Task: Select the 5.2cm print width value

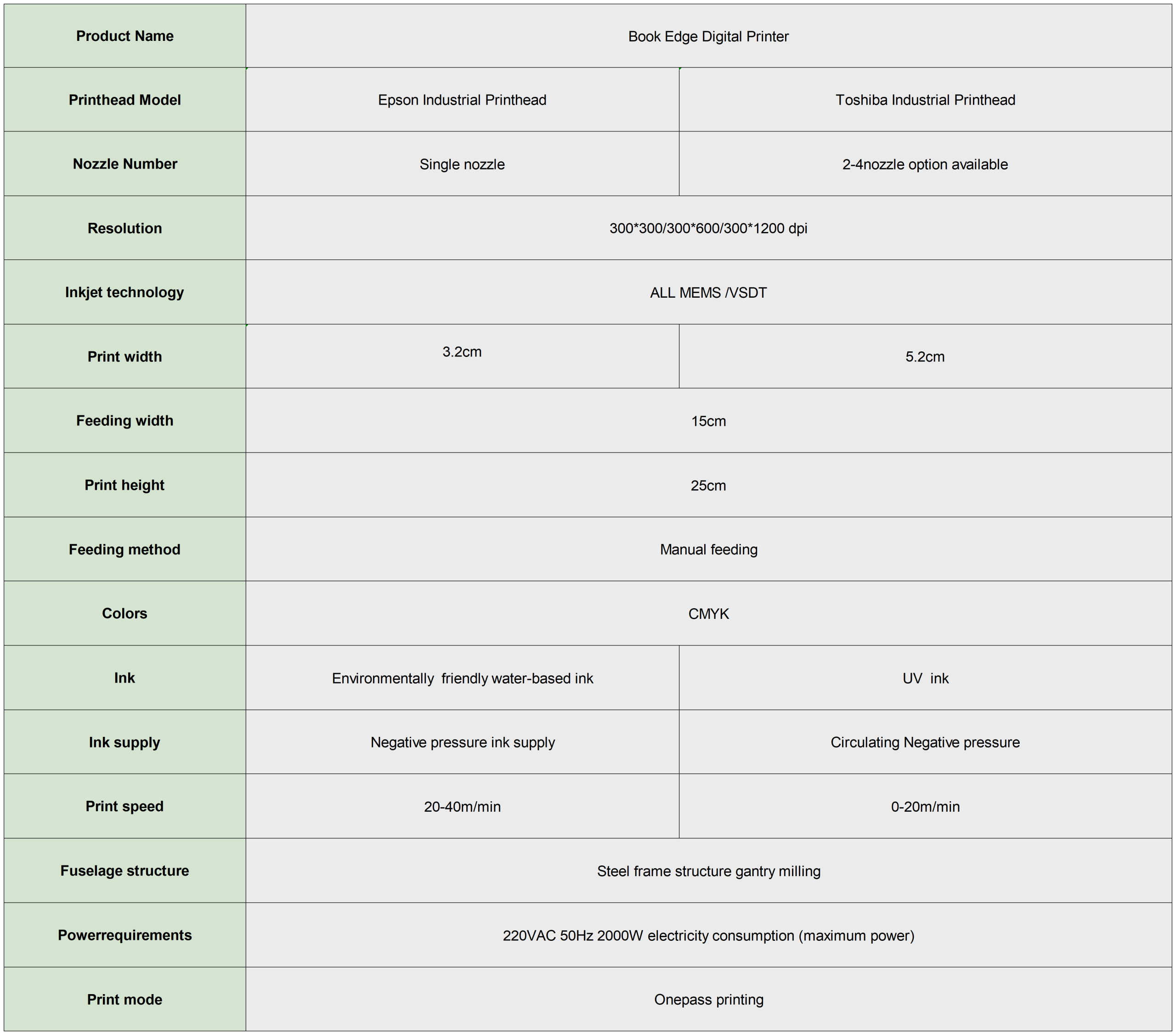Action: tap(925, 356)
